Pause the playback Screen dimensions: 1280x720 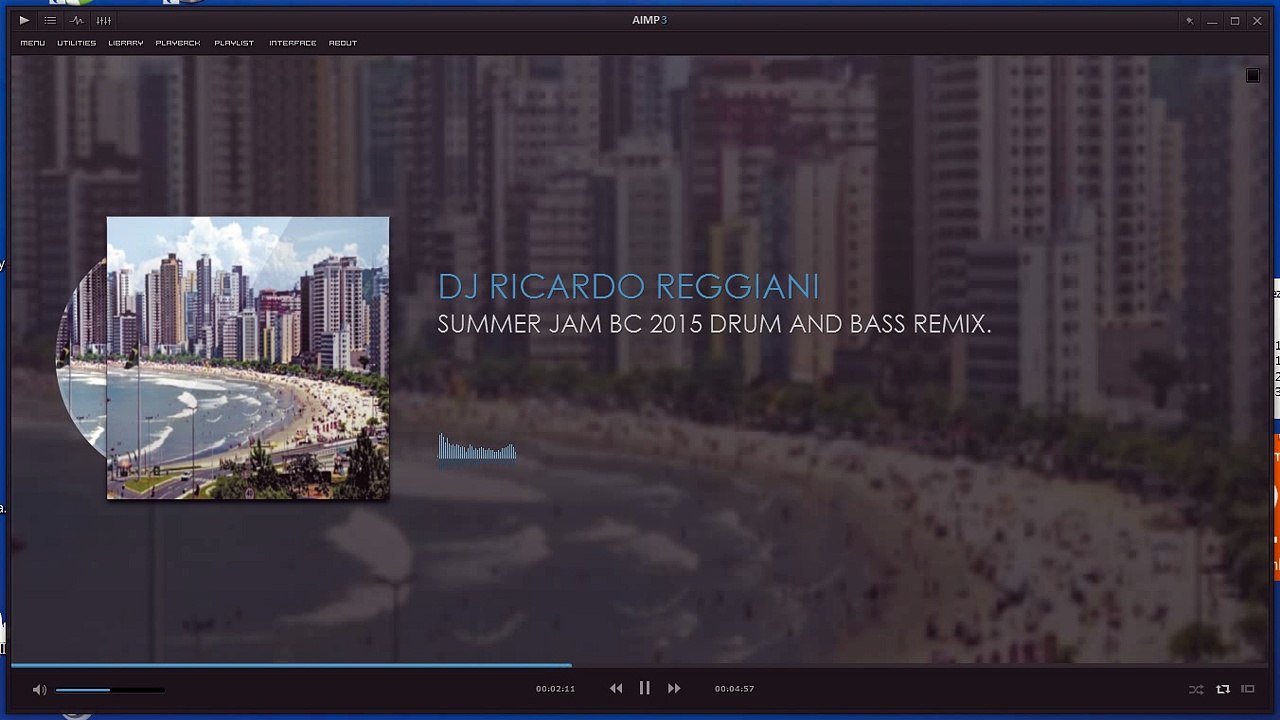point(645,688)
